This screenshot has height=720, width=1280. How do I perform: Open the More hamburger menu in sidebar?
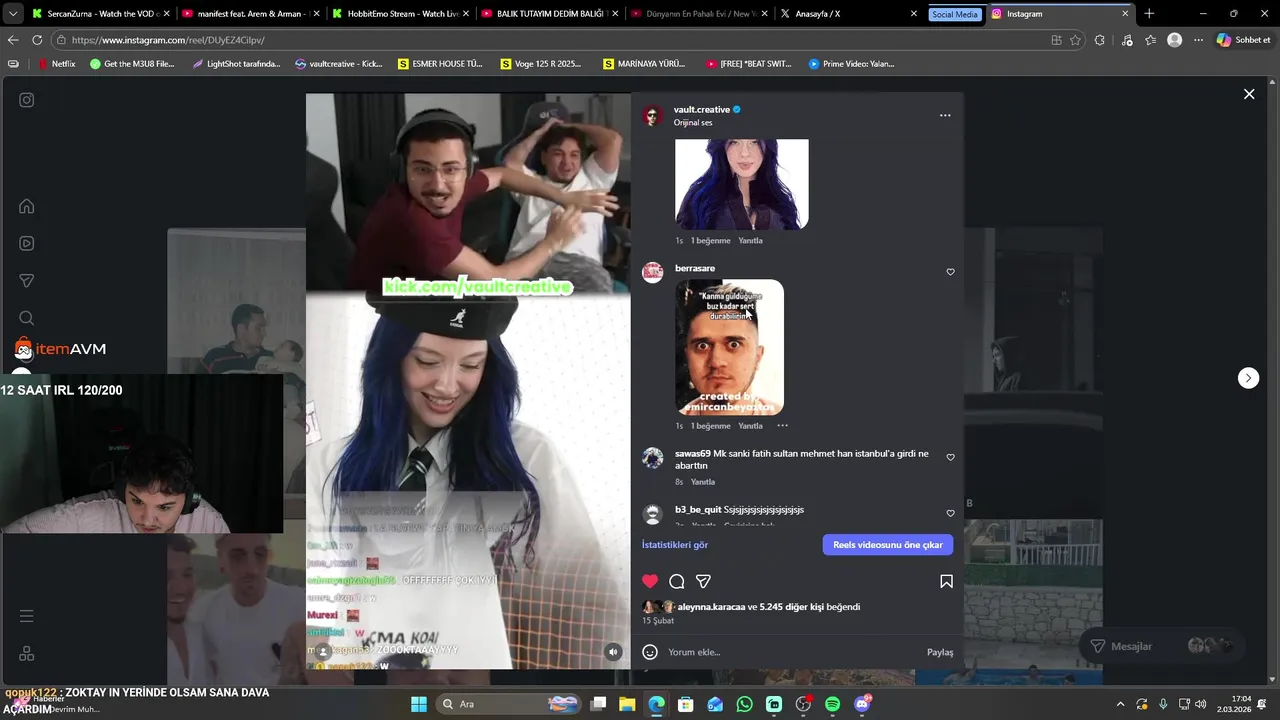tap(27, 616)
